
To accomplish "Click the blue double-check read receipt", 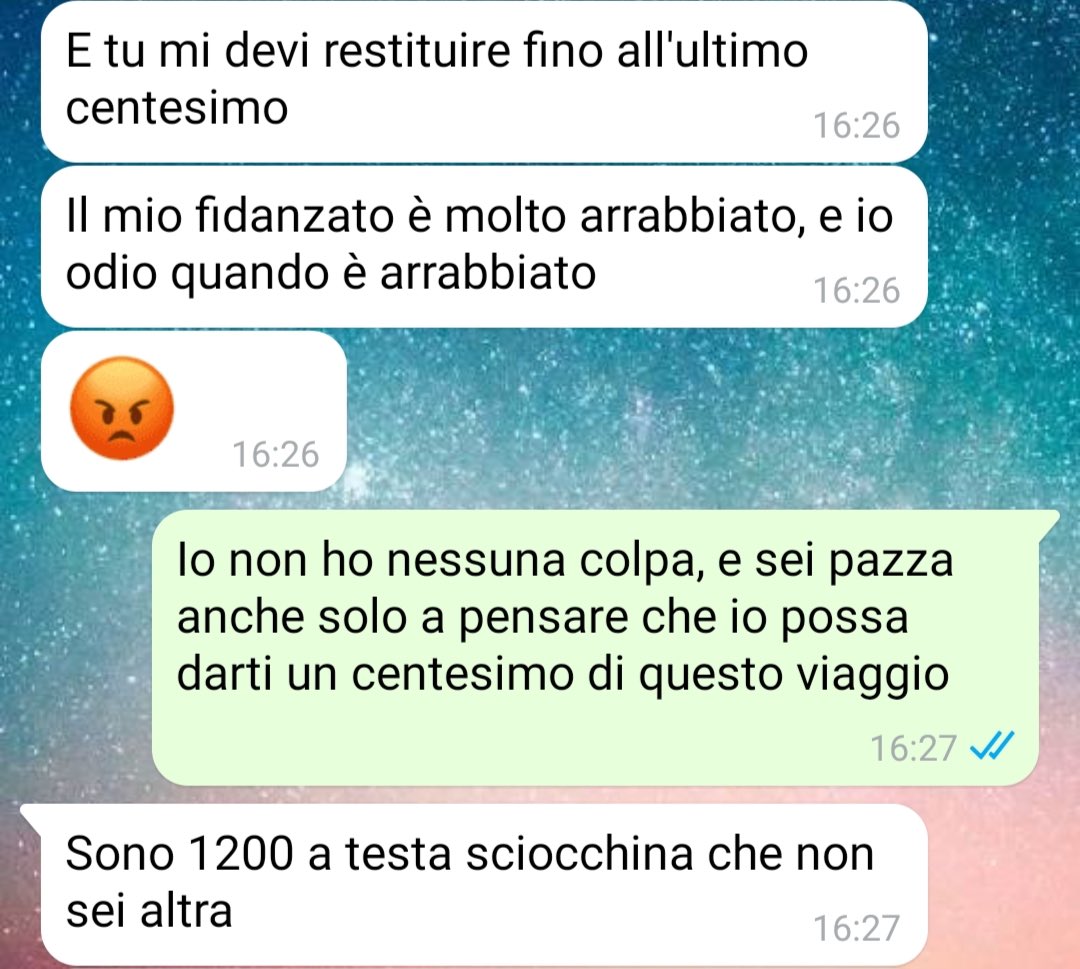I will (992, 746).
